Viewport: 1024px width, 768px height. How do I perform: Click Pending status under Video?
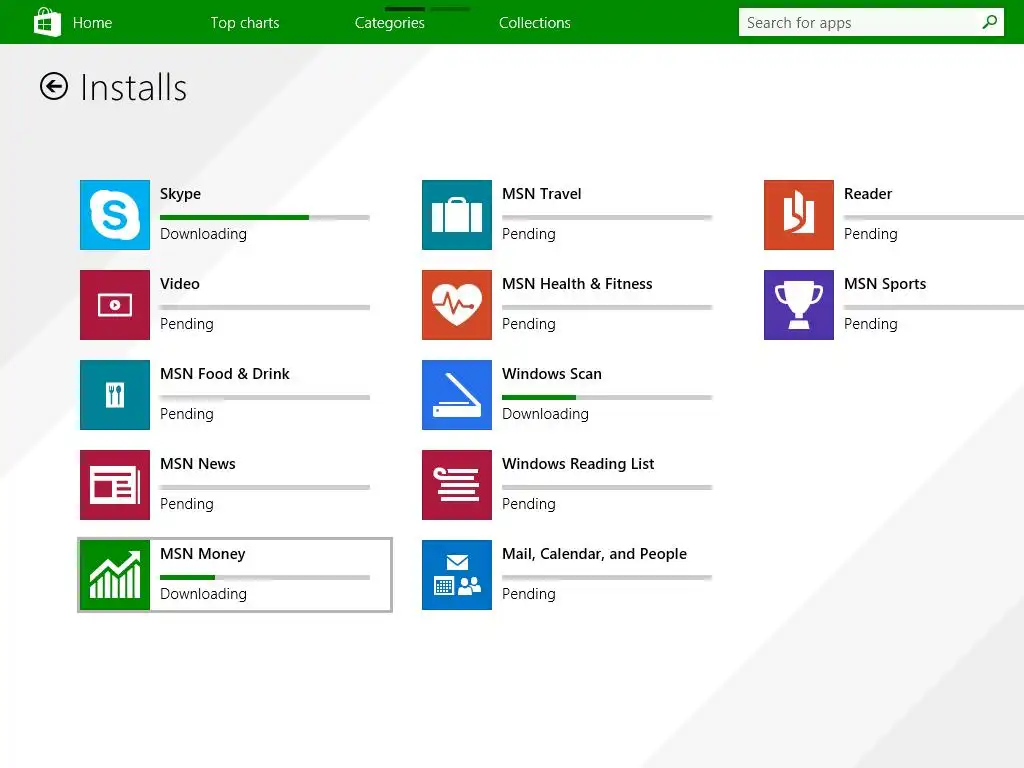[187, 324]
